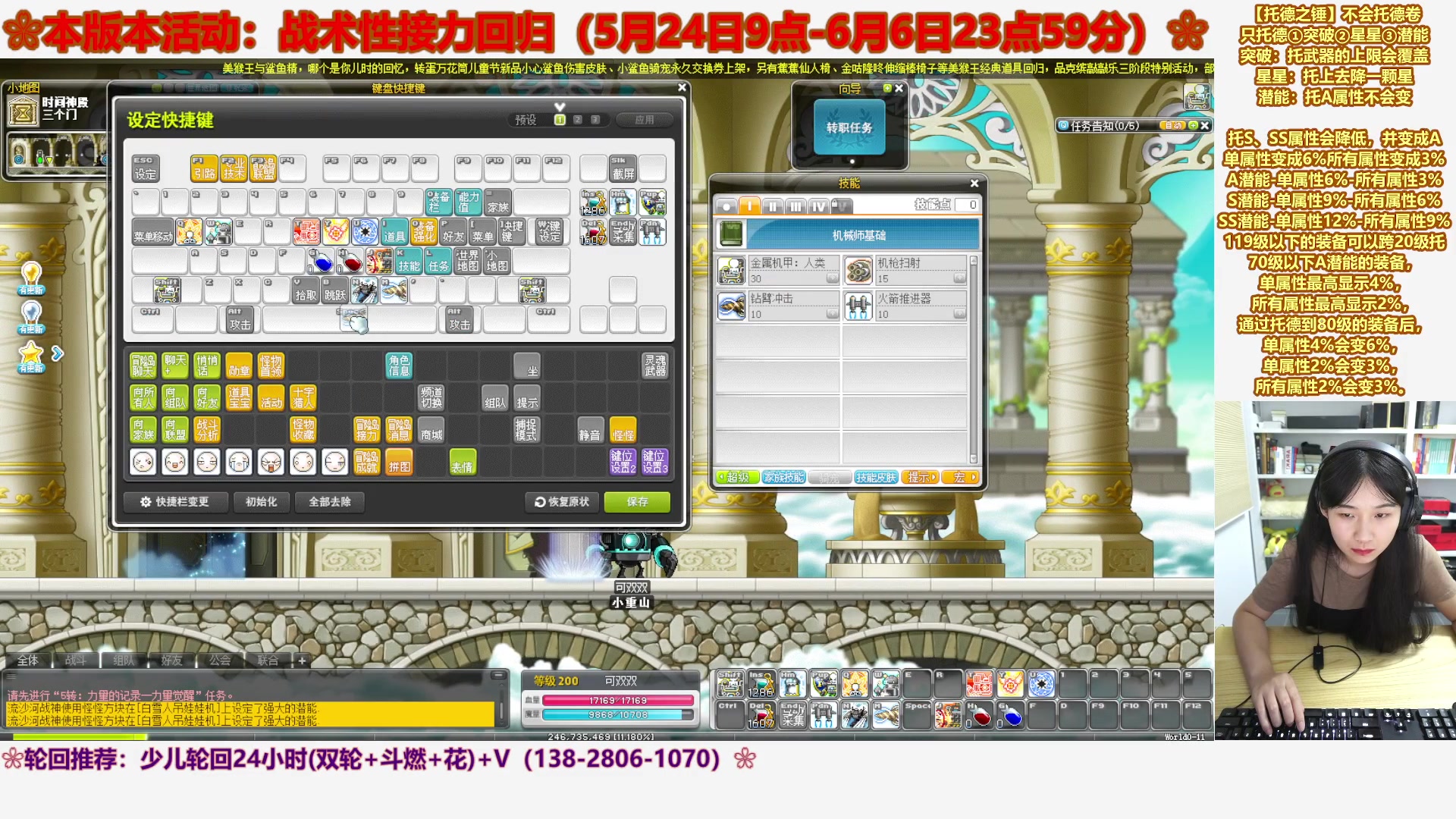The image size is (1456, 819).
Task: Click the HP bar 17169/17169
Action: tap(618, 701)
